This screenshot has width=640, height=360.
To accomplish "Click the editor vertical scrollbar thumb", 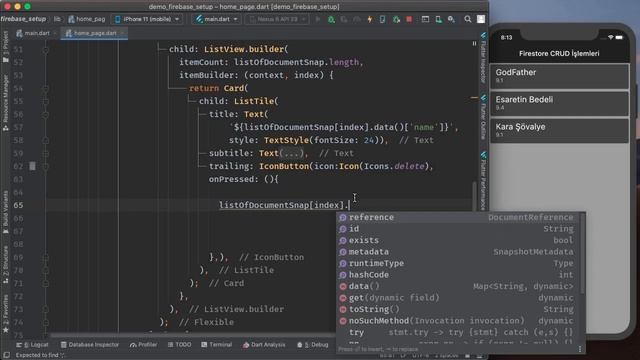I will (473, 195).
